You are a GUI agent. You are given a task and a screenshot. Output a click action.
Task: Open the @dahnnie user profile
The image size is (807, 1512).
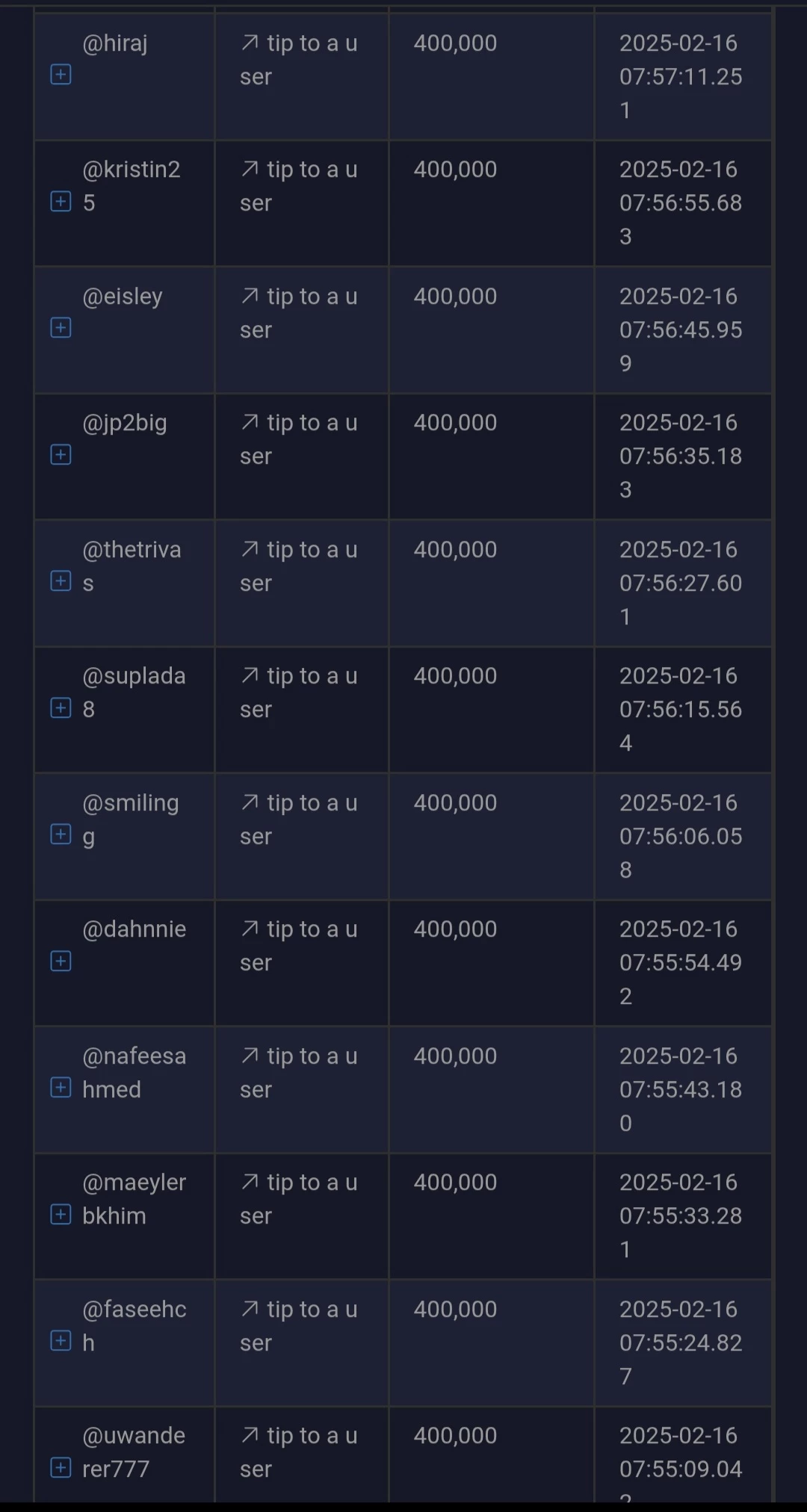pos(134,929)
